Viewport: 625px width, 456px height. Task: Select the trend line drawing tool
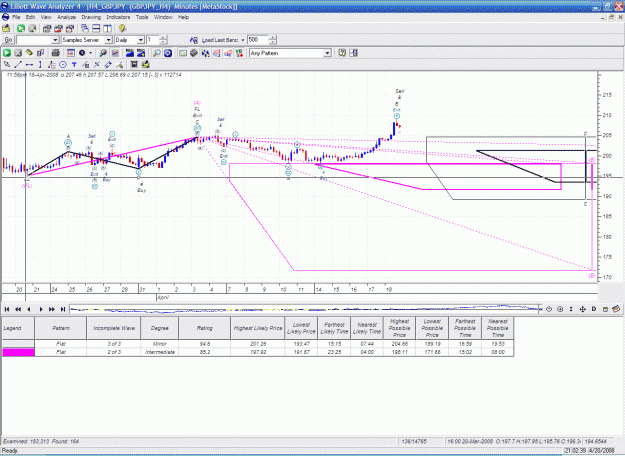coord(18,64)
